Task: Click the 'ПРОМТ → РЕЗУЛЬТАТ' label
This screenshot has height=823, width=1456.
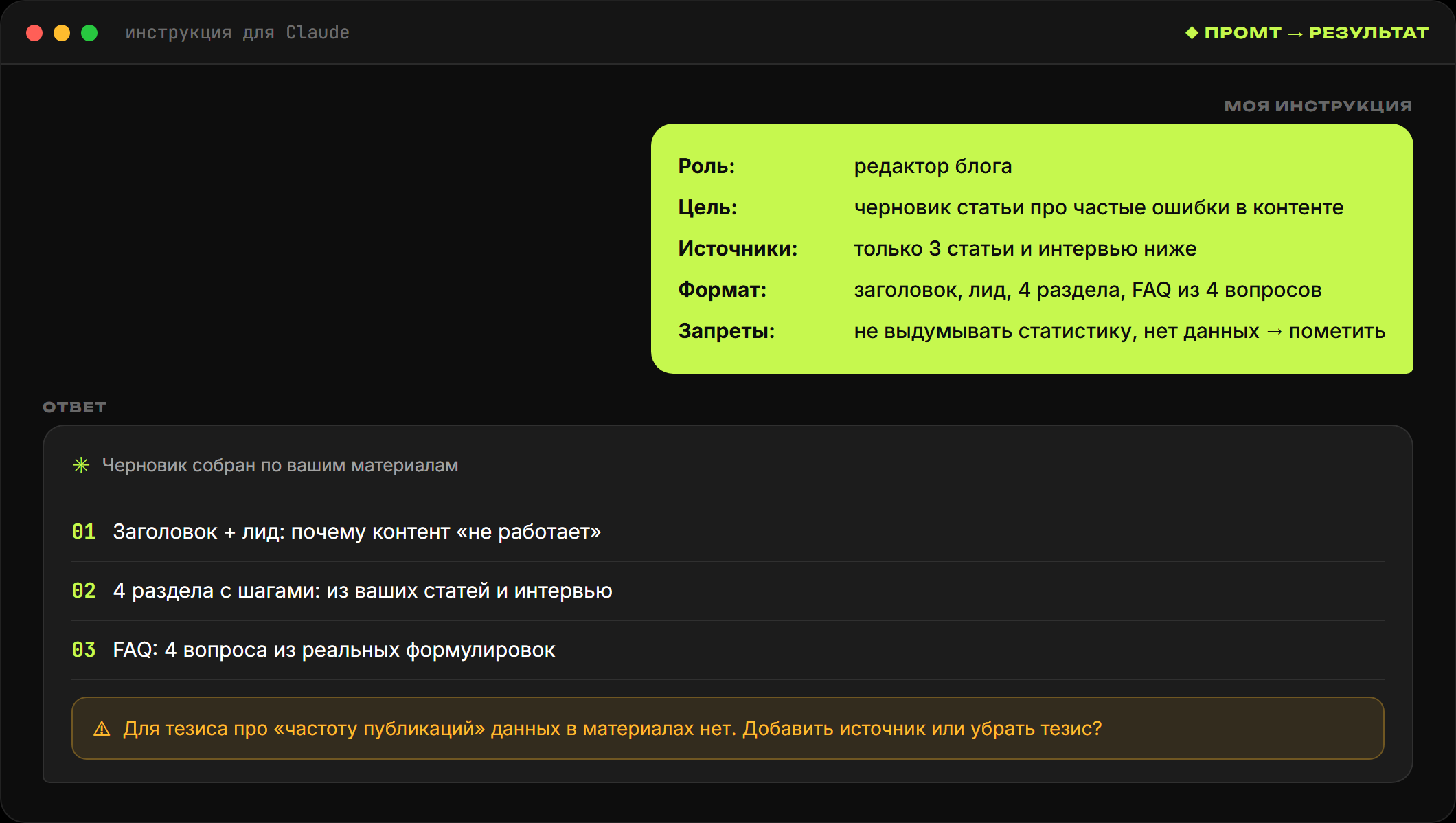Action: [x=1317, y=33]
